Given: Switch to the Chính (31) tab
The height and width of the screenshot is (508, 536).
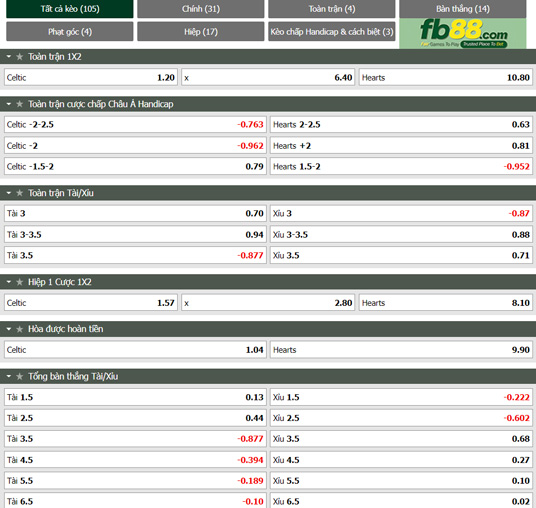Looking at the screenshot, I should point(201,9).
